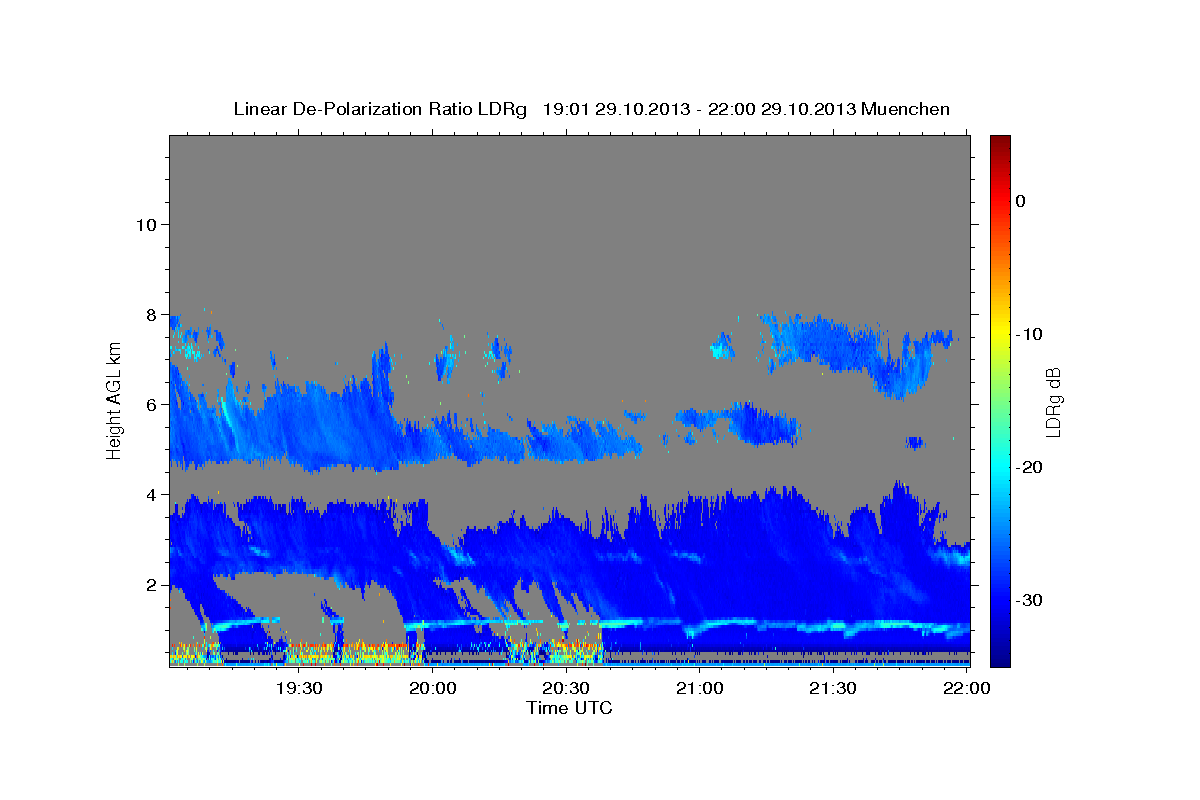The height and width of the screenshot is (800, 1200).
Task: Click the x-axis tick label '20:00'
Action: tap(432, 688)
